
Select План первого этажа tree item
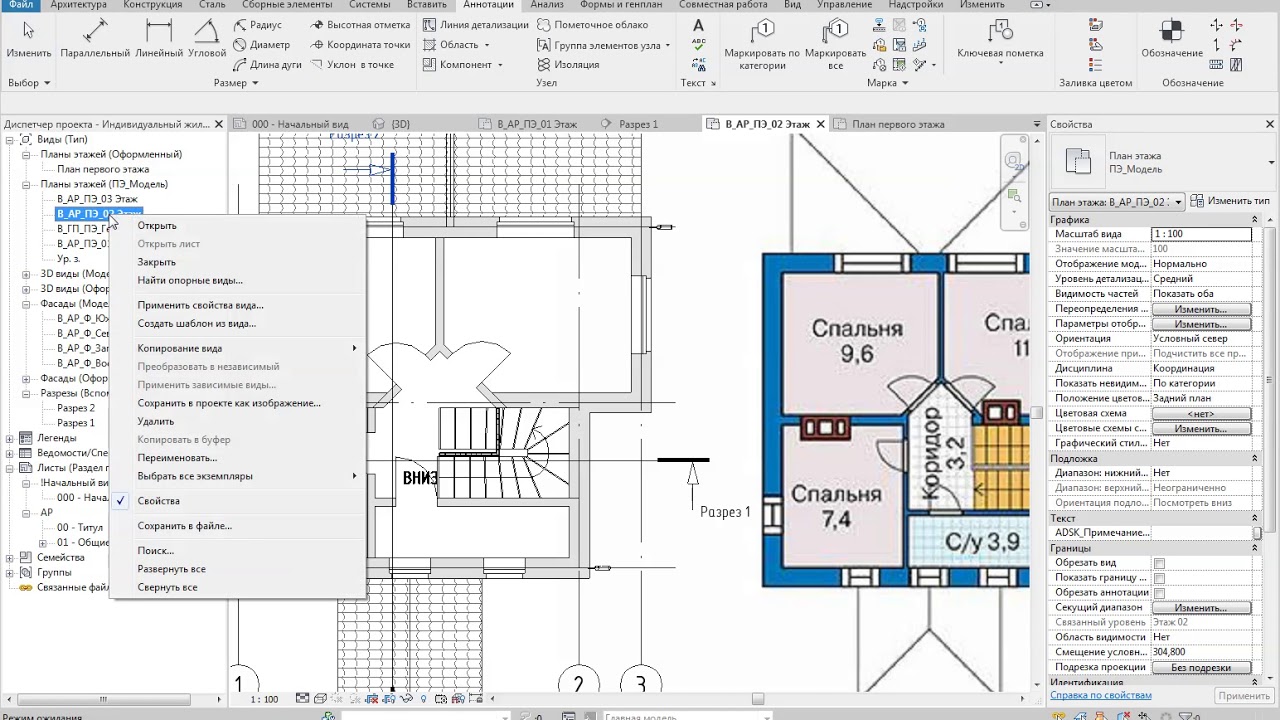pos(103,169)
